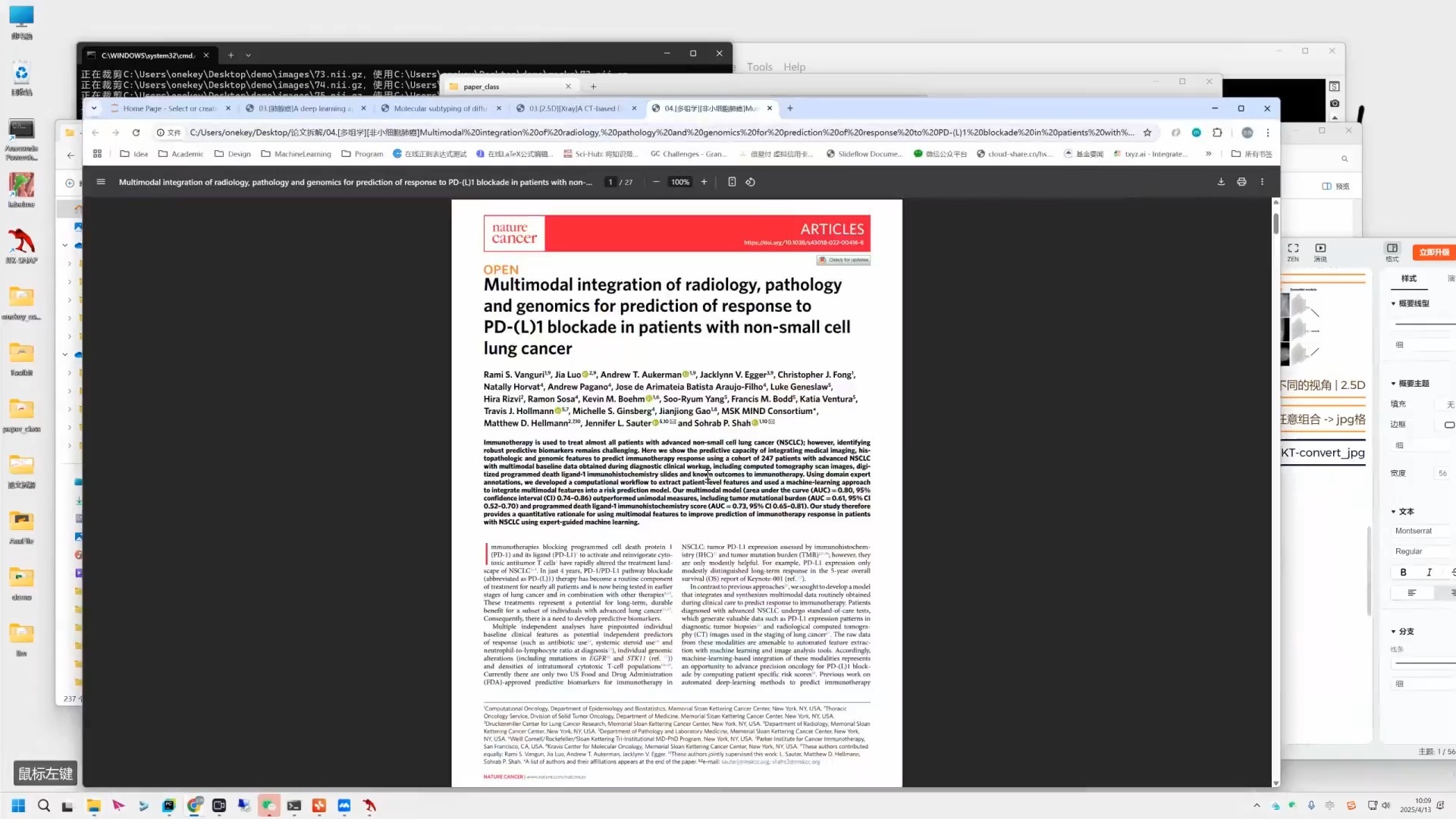Image resolution: width=1456 pixels, height=819 pixels.
Task: Print the PDF document
Action: click(x=1241, y=182)
